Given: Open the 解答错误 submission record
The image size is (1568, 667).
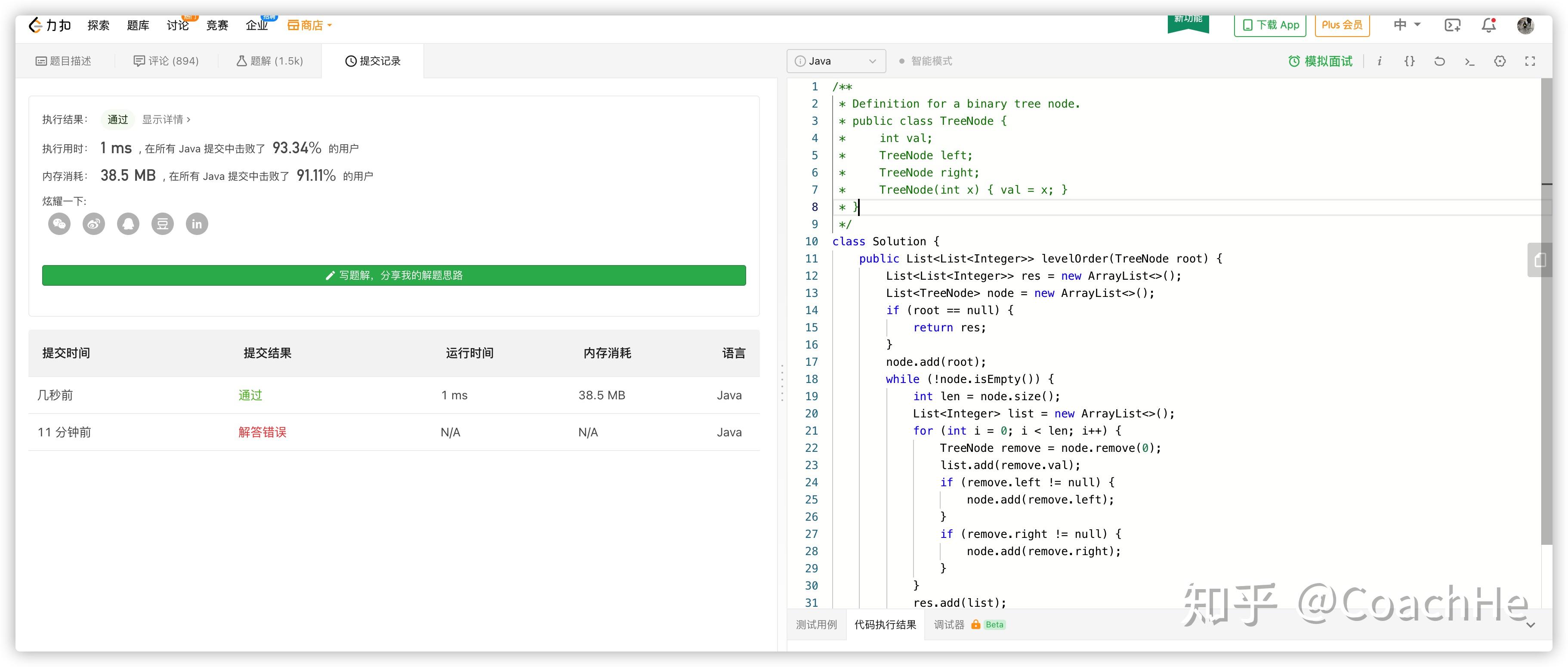Looking at the screenshot, I should coord(262,432).
